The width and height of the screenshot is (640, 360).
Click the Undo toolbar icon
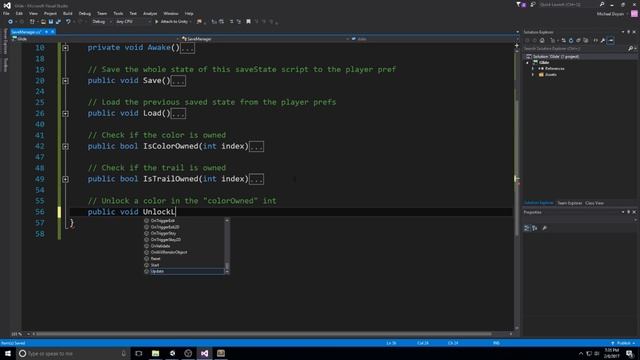pos(68,22)
